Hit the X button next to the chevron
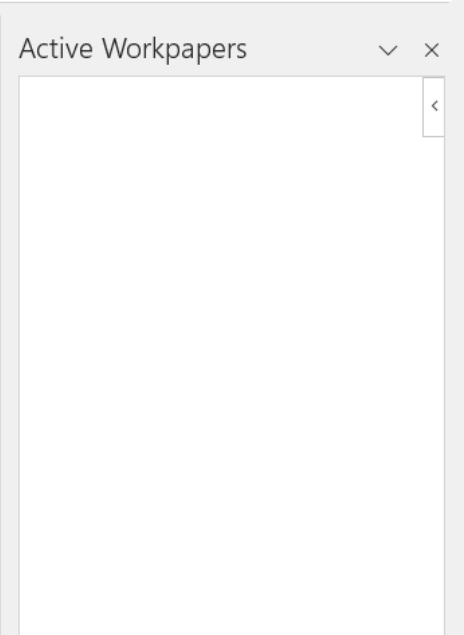 432,51
